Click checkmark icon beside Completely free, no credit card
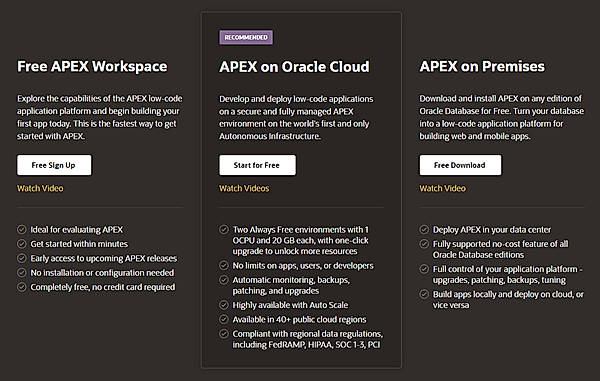This screenshot has height=381, width=600. pyautogui.click(x=22, y=287)
